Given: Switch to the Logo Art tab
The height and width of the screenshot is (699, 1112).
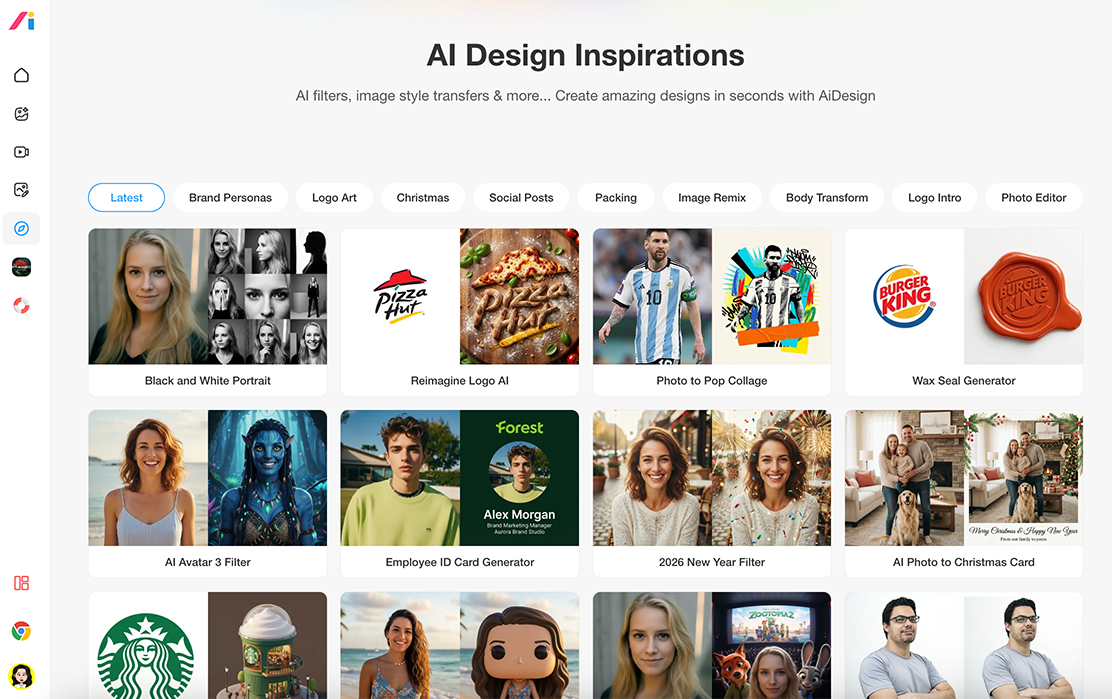Looking at the screenshot, I should [334, 198].
